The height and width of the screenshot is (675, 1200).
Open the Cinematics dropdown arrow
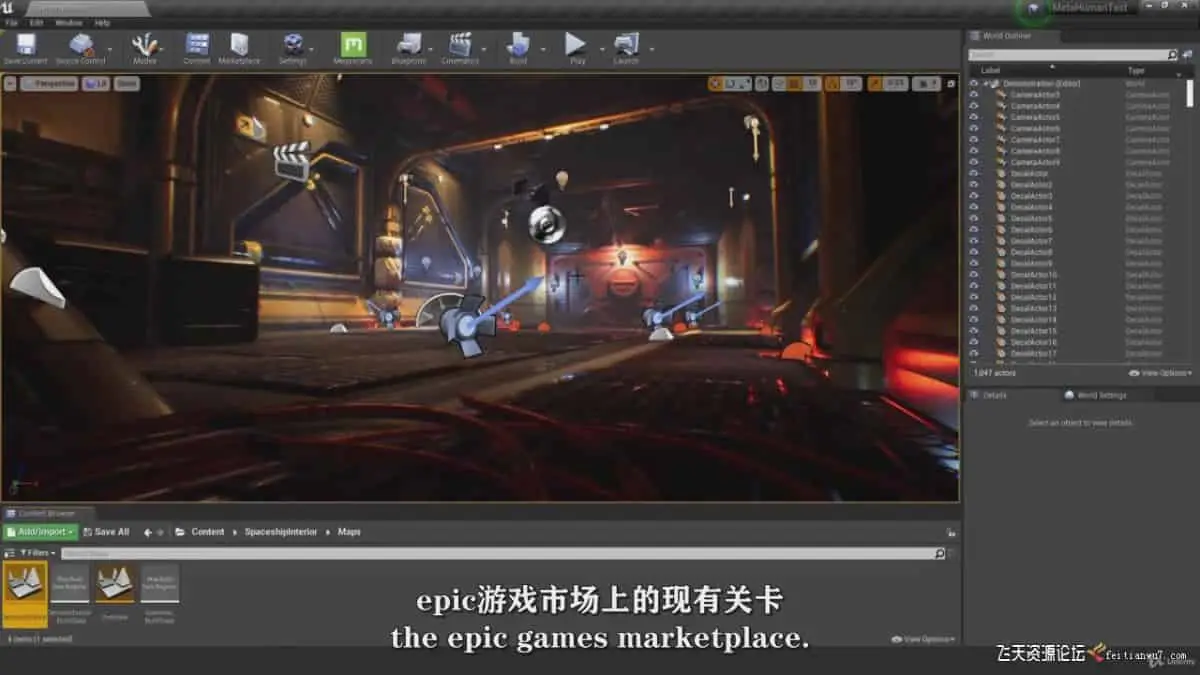(x=485, y=48)
